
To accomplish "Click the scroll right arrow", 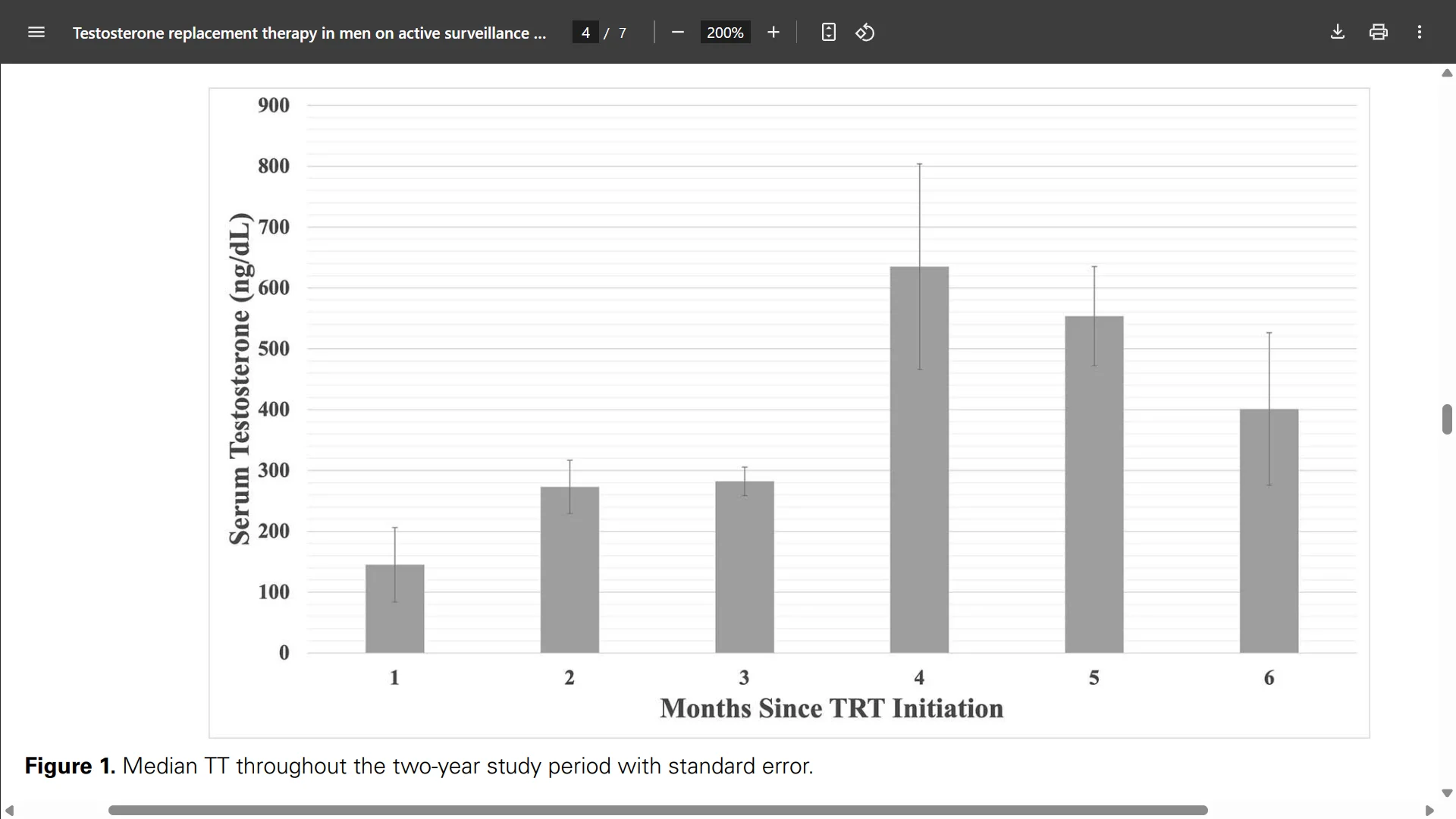I will tap(1429, 811).
